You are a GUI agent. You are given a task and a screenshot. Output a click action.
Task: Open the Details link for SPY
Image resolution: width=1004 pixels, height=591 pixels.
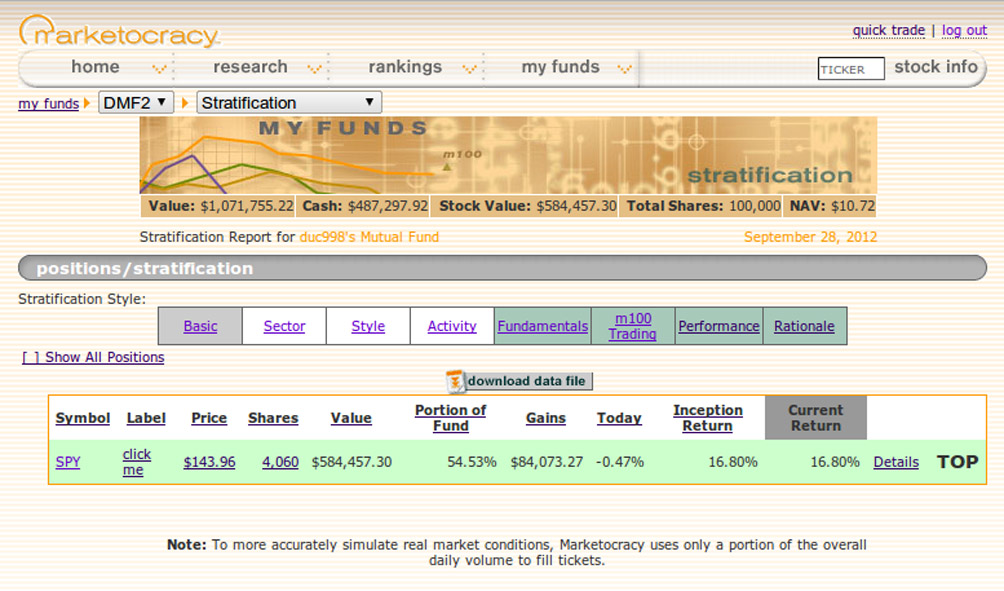pos(896,462)
